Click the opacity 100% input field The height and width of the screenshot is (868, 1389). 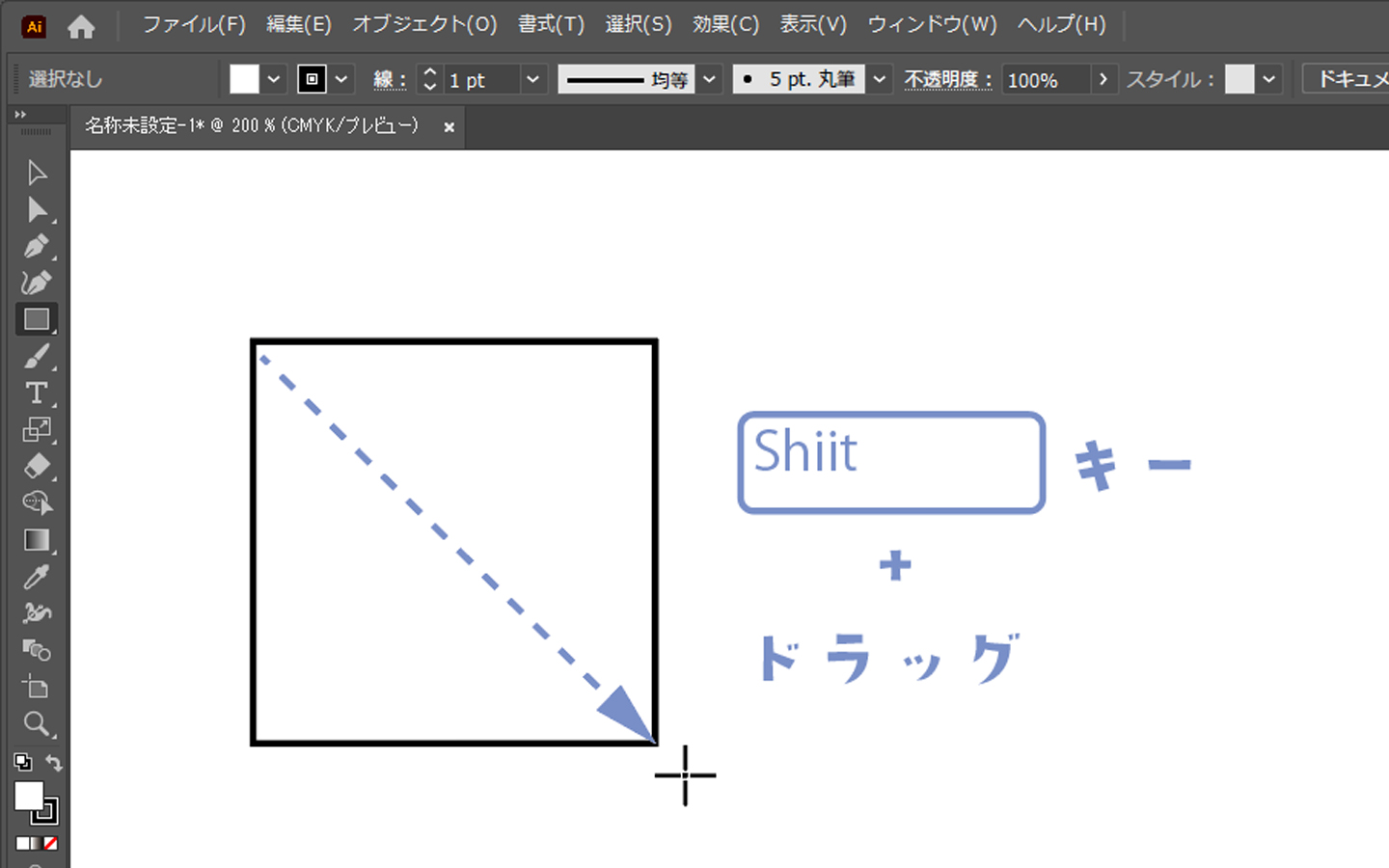[x=1046, y=79]
